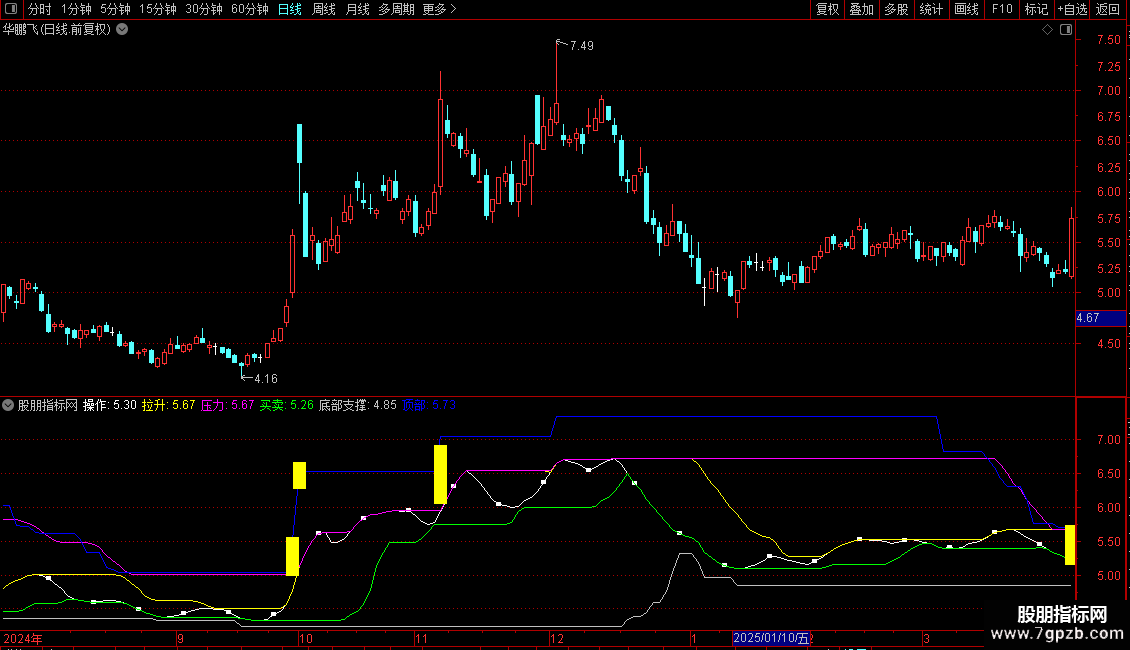The width and height of the screenshot is (1130, 650).
Task: Click the month 12 label on time axis
Action: click(x=556, y=638)
